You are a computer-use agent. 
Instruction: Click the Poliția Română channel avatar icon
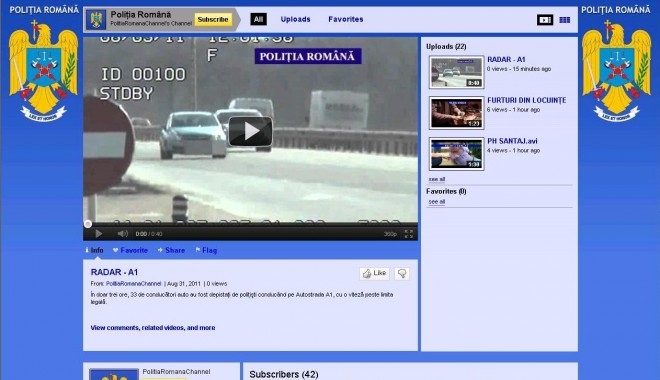click(96, 19)
